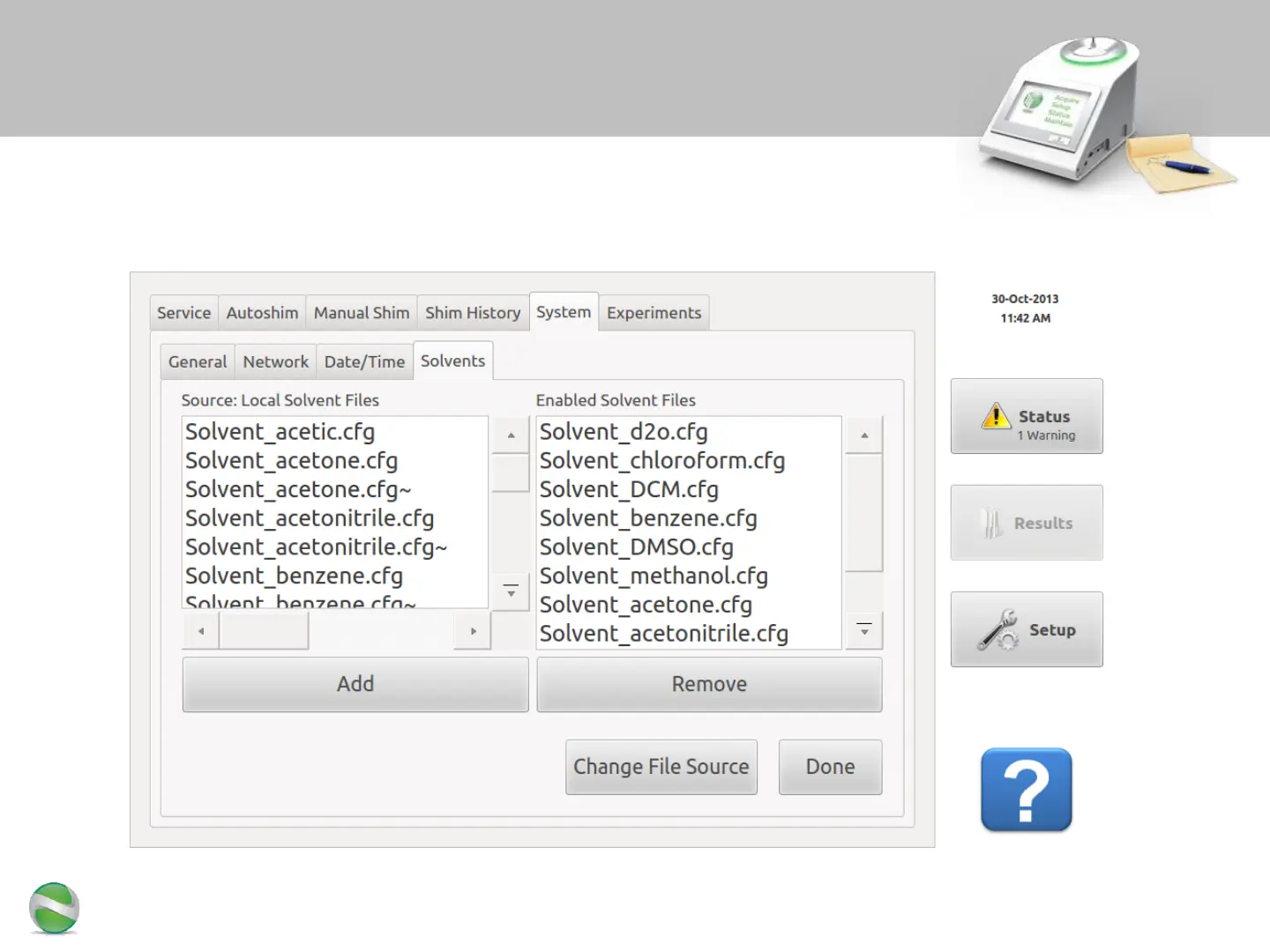The height and width of the screenshot is (952, 1270).
Task: Select Solvent_benzene.cfg in enabled solvent files
Action: (689, 518)
